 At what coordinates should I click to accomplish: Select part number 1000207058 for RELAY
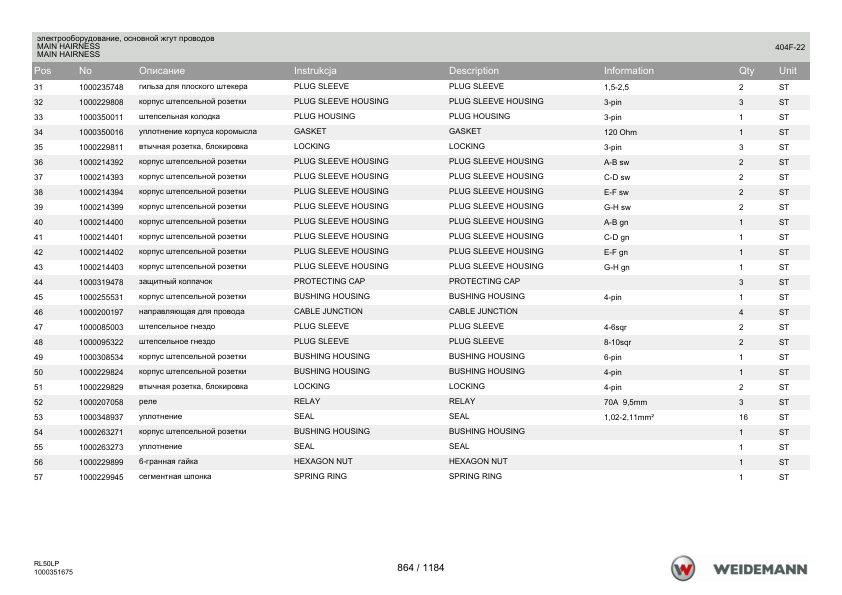(x=101, y=402)
